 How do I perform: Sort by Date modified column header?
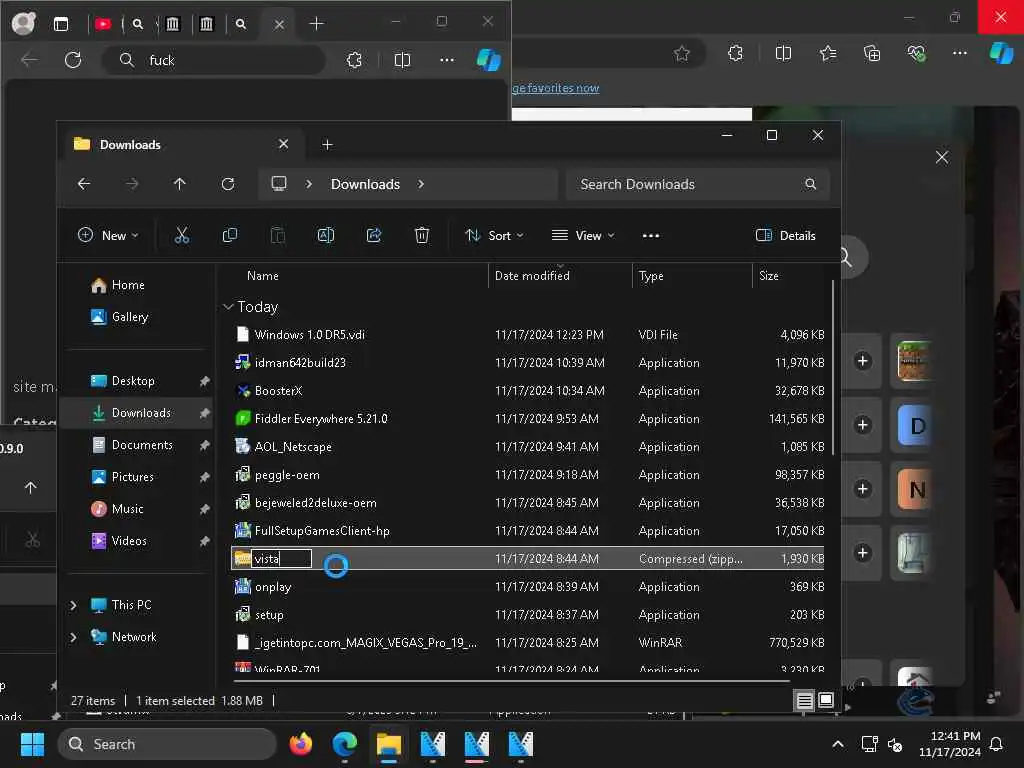point(532,276)
